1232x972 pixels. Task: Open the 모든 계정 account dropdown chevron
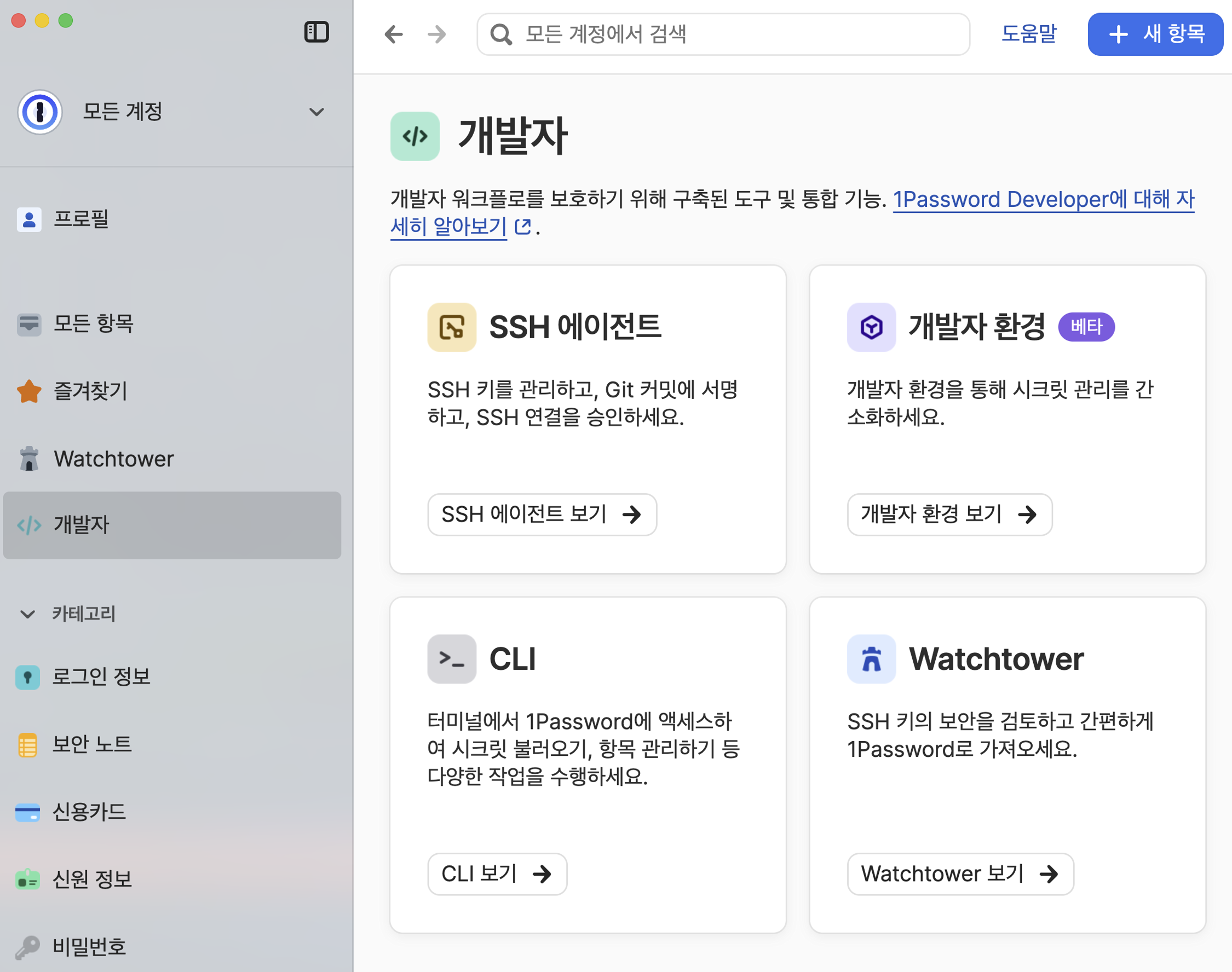tap(316, 112)
